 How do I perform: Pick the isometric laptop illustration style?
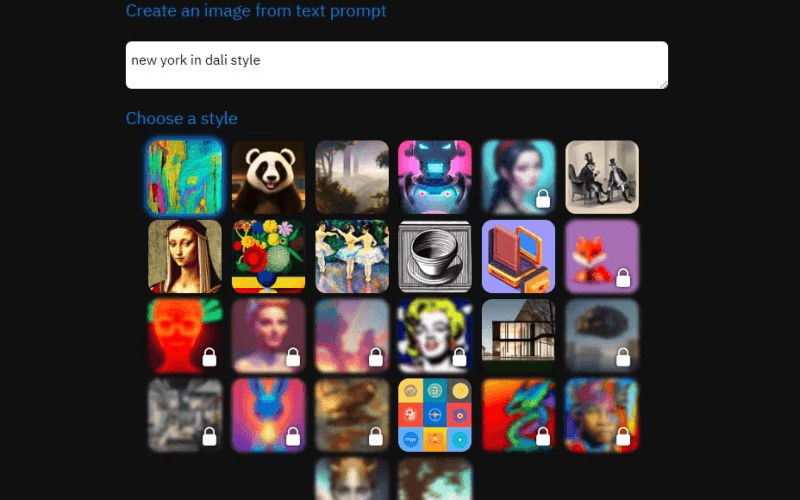pyautogui.click(x=518, y=256)
